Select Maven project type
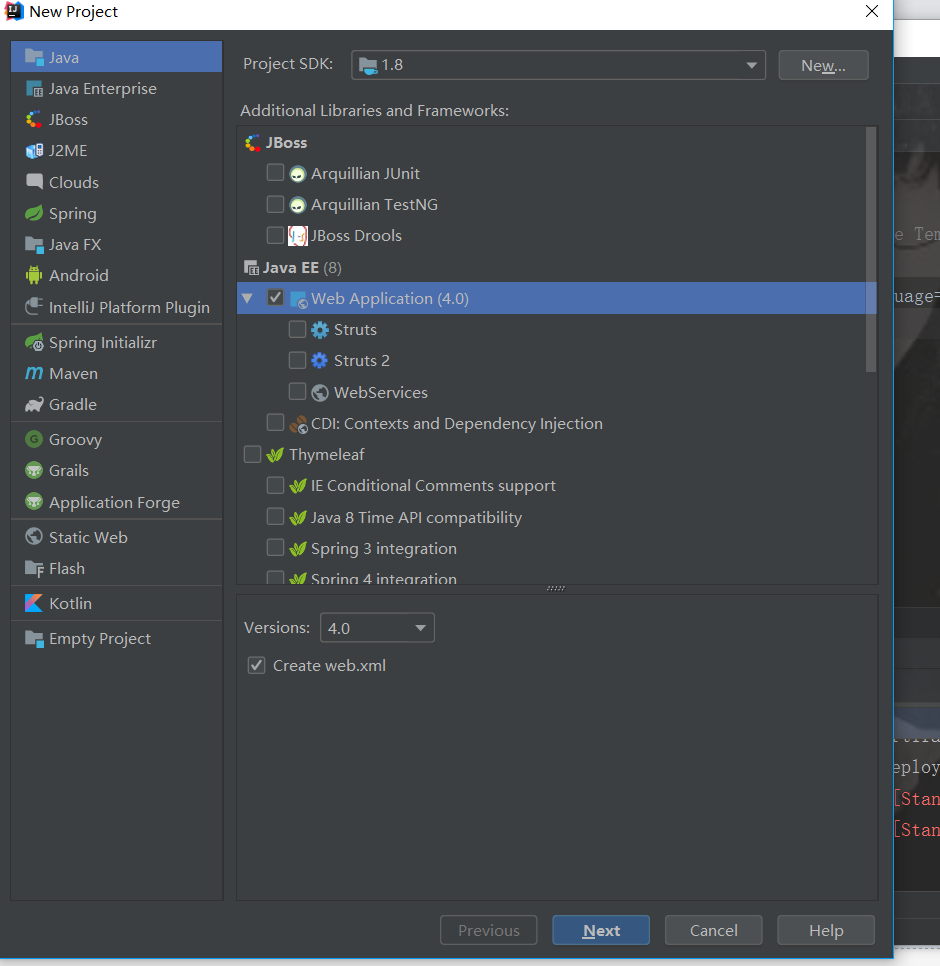 (x=116, y=373)
